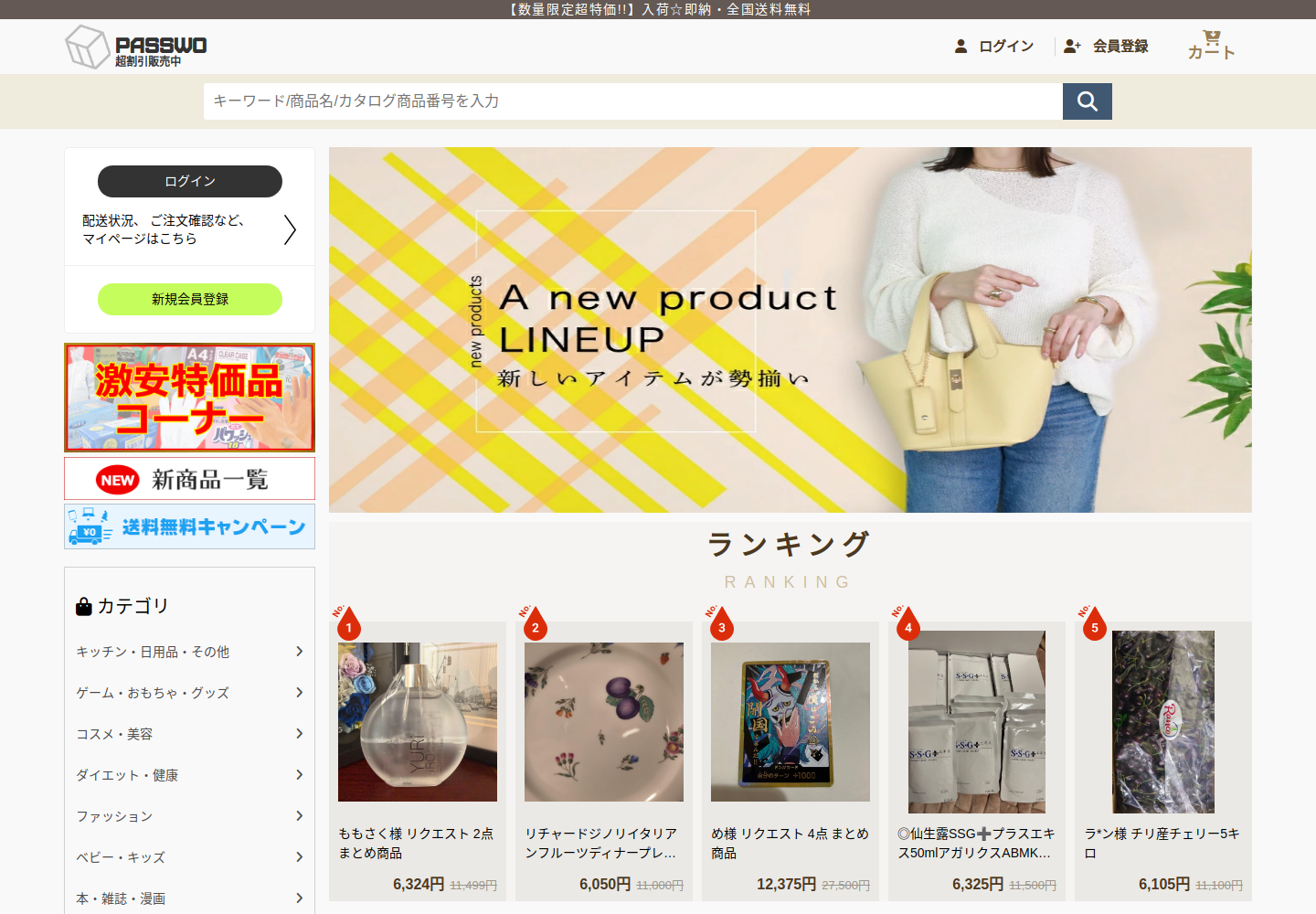This screenshot has width=1316, height=914.
Task: Expand ベビー・キッズ category chevron
Action: (x=299, y=856)
